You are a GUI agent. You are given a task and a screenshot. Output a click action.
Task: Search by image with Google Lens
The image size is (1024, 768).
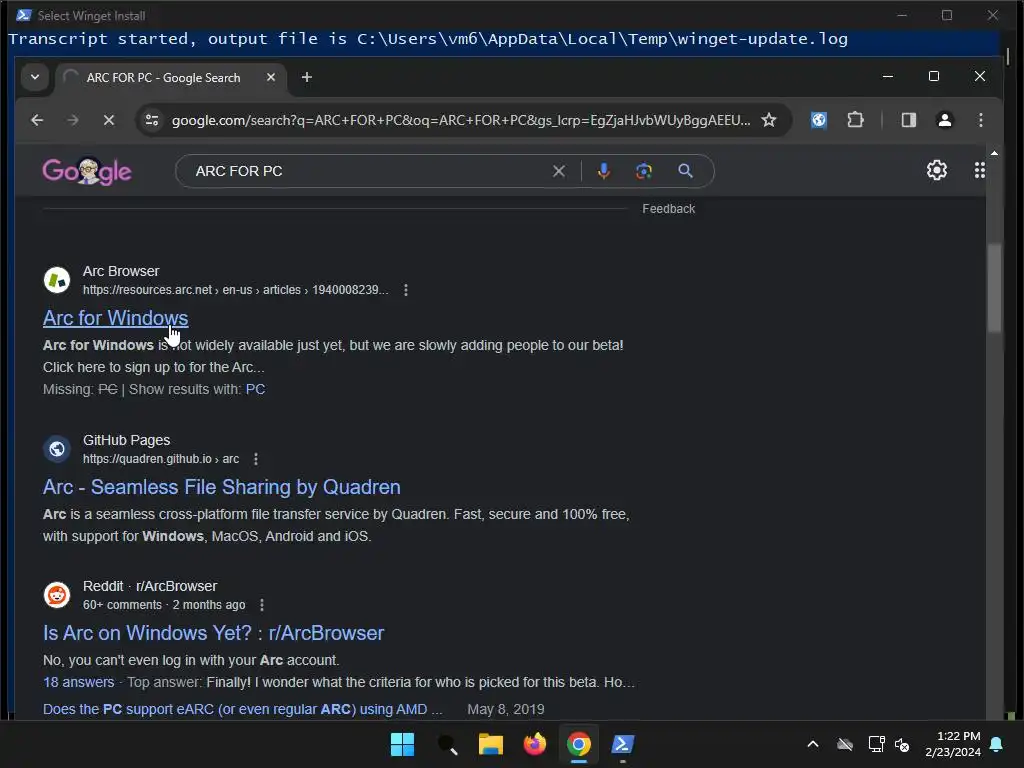[x=644, y=171]
